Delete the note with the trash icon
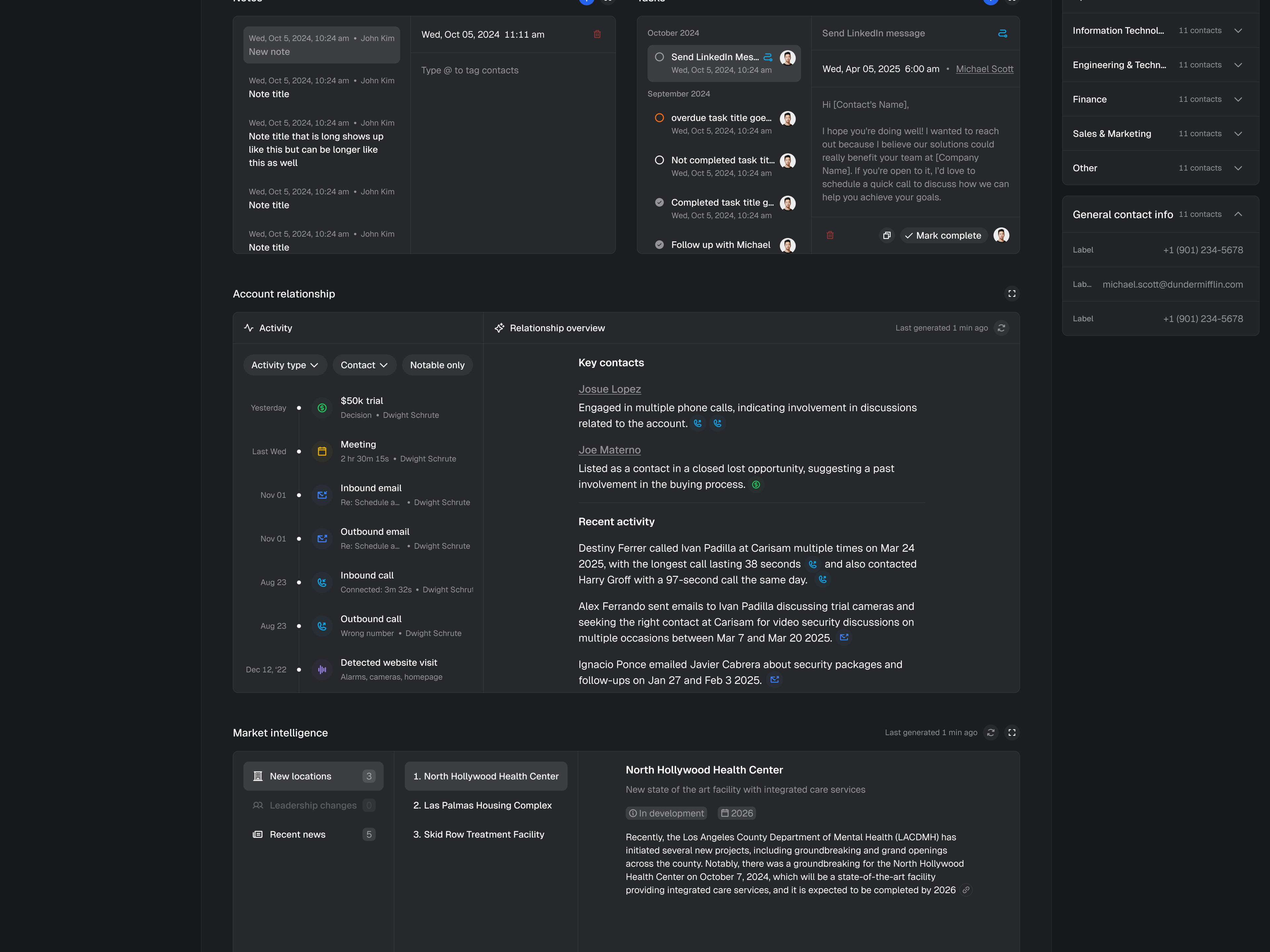Viewport: 1270px width, 952px height. point(597,34)
